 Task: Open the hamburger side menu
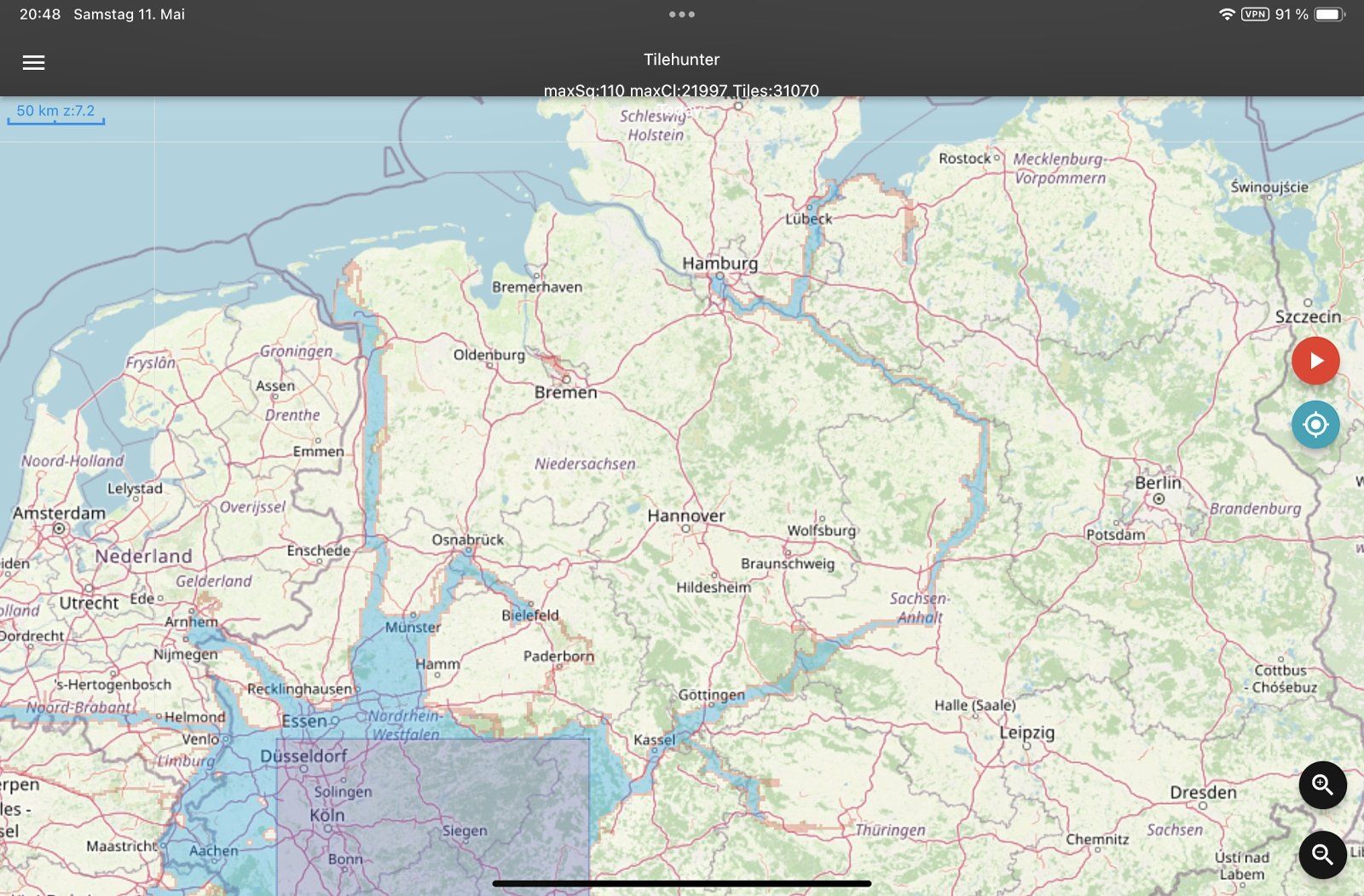click(x=33, y=62)
